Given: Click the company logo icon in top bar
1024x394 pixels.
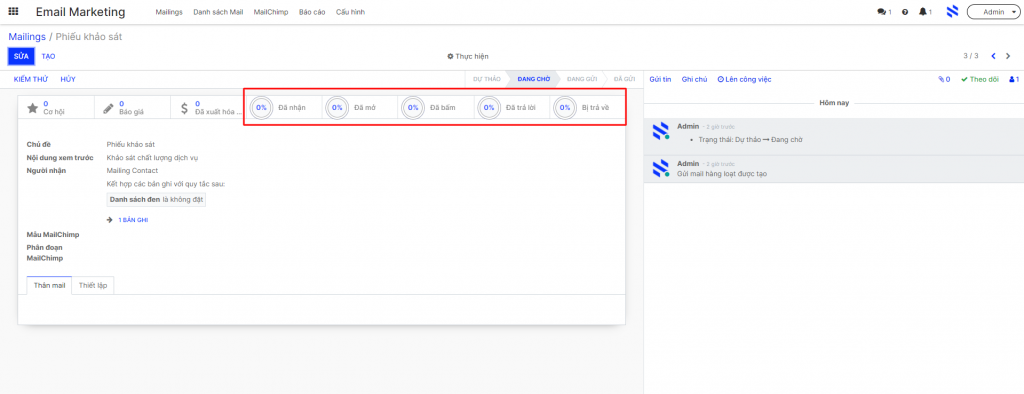Looking at the screenshot, I should tap(952, 12).
